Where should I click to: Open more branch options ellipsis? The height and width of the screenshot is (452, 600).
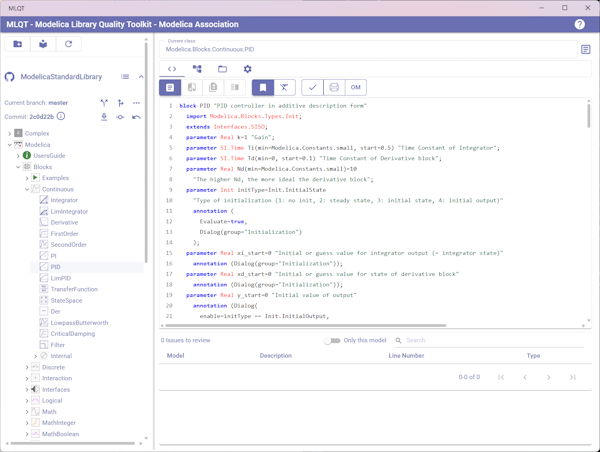(136, 103)
